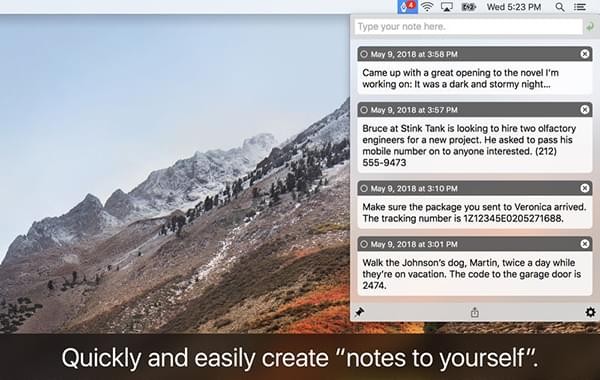Open Spotlight search magnifier icon
Screen dimensions: 600x380
pos(559,7)
